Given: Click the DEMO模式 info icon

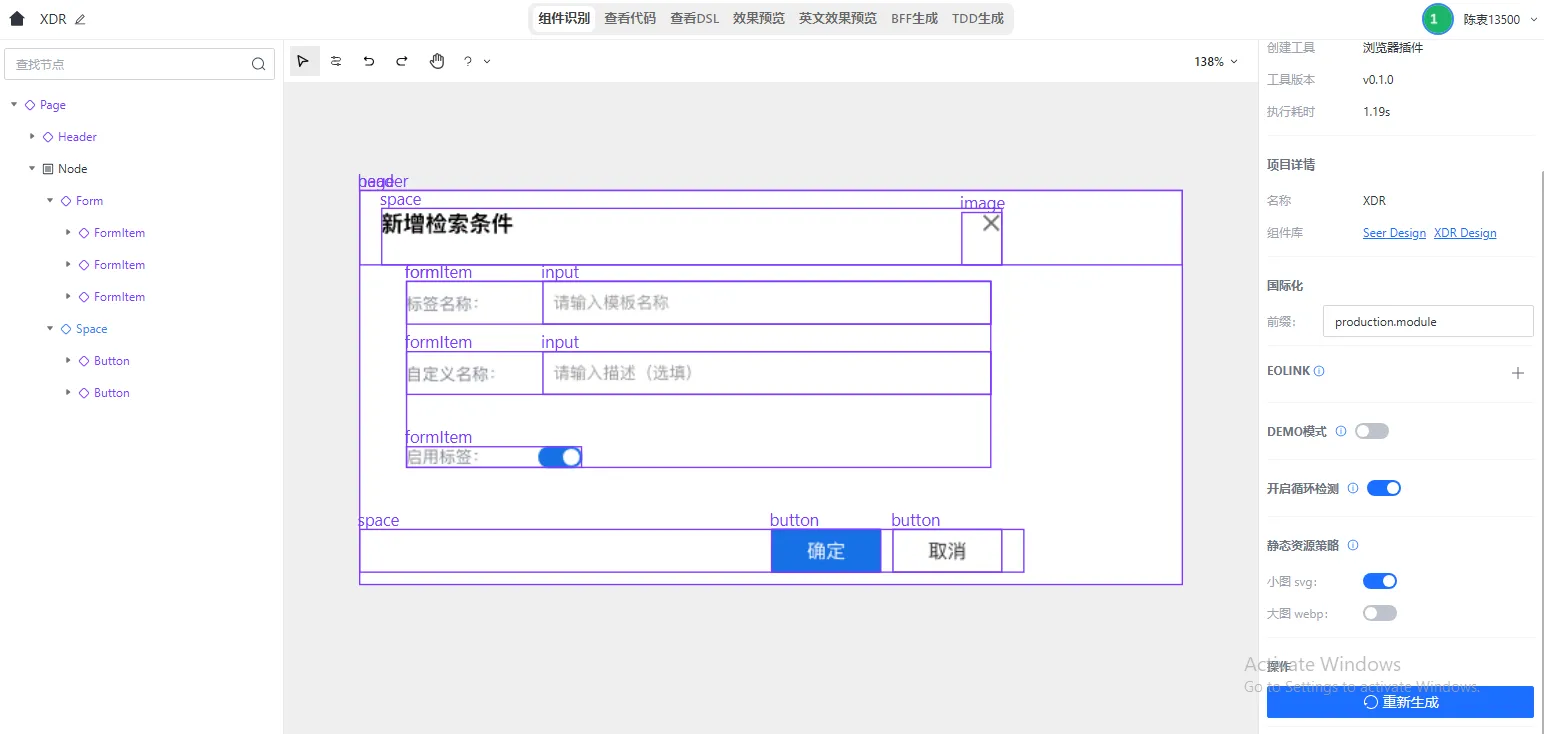Looking at the screenshot, I should (x=1341, y=432).
